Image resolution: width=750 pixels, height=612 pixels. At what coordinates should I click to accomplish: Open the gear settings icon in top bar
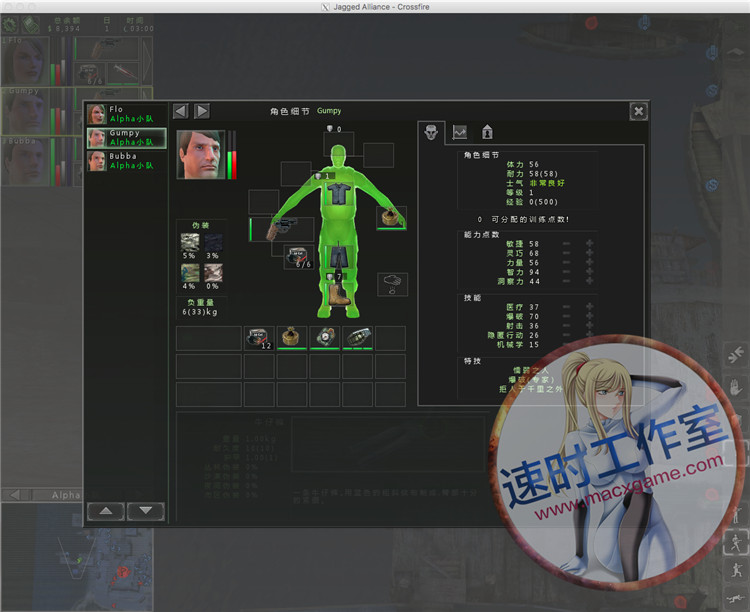10,24
